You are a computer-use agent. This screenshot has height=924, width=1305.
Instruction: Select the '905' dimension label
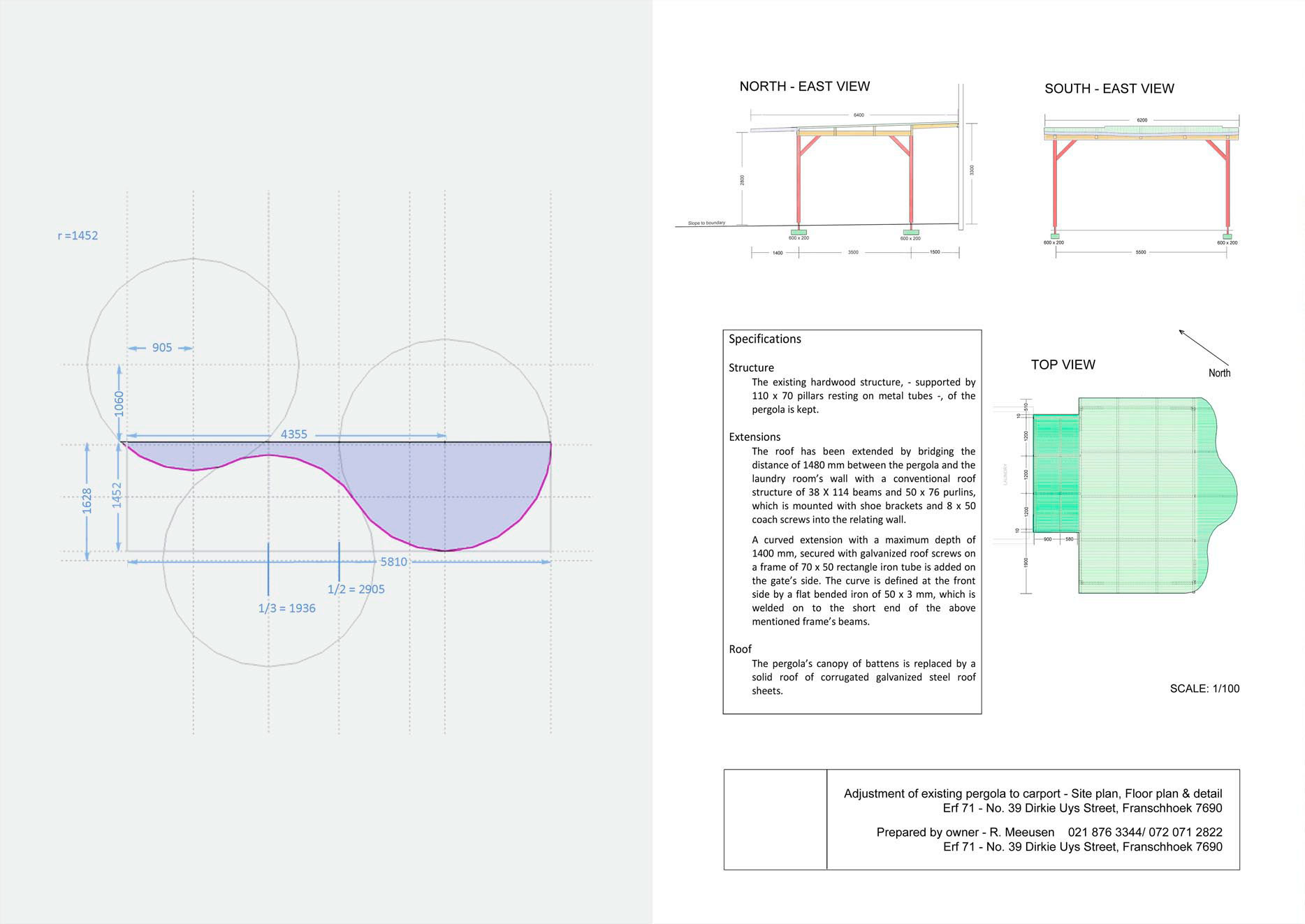[x=162, y=348]
